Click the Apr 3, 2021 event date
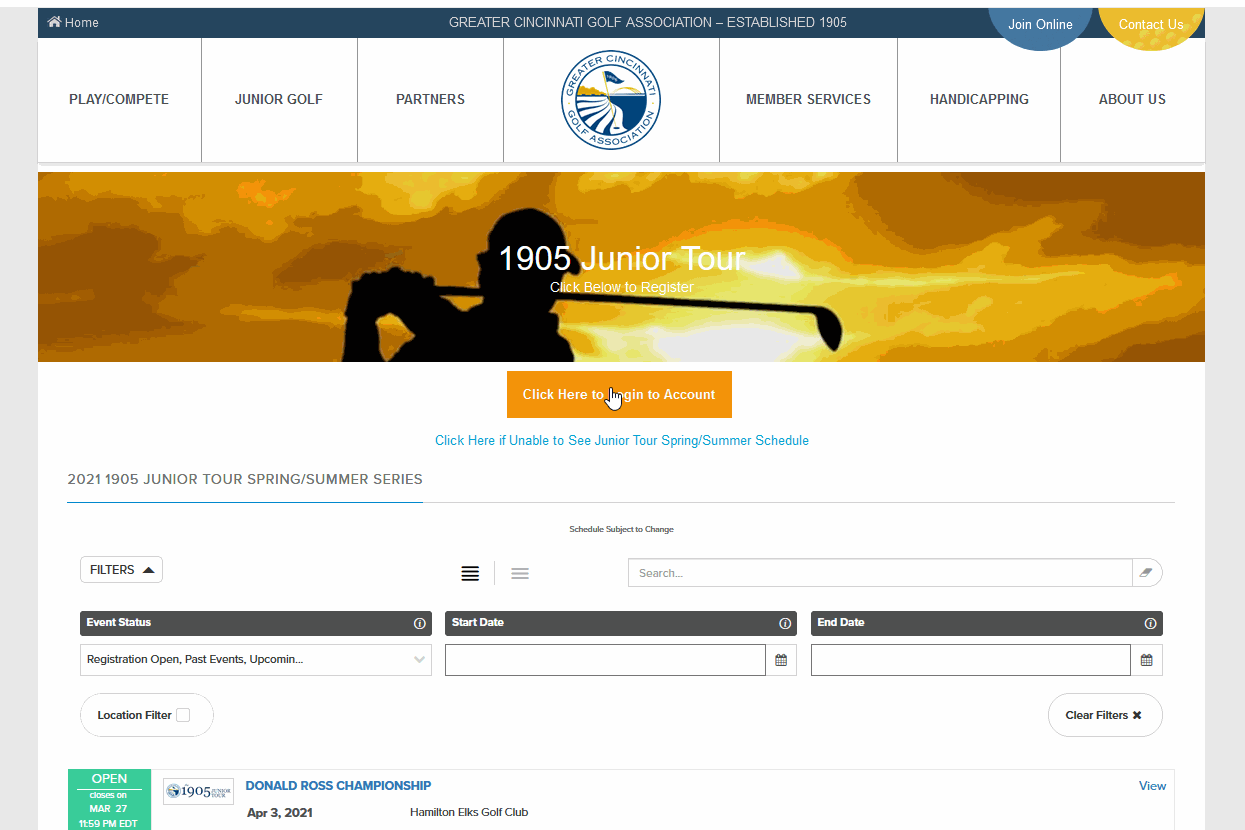1245x830 pixels. pos(280,812)
